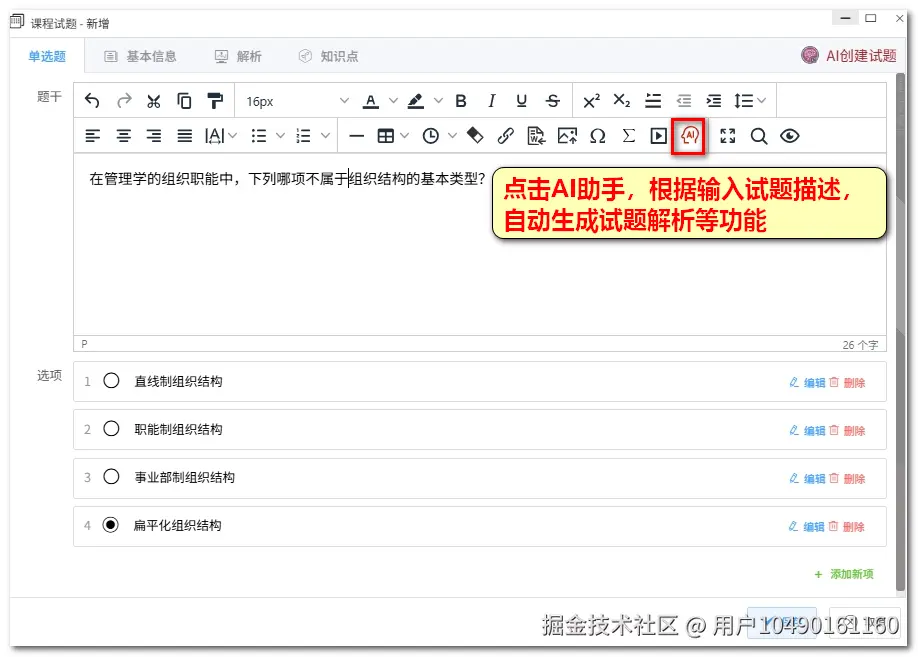Click the insert media/video icon
This screenshot has height=657, width=918.
(658, 136)
